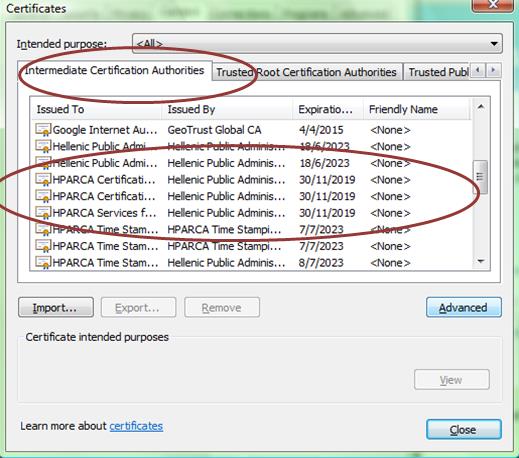Select certificate icon of first Hellenic Public Admin row
Screen dimensions: 519x458
point(43,146)
